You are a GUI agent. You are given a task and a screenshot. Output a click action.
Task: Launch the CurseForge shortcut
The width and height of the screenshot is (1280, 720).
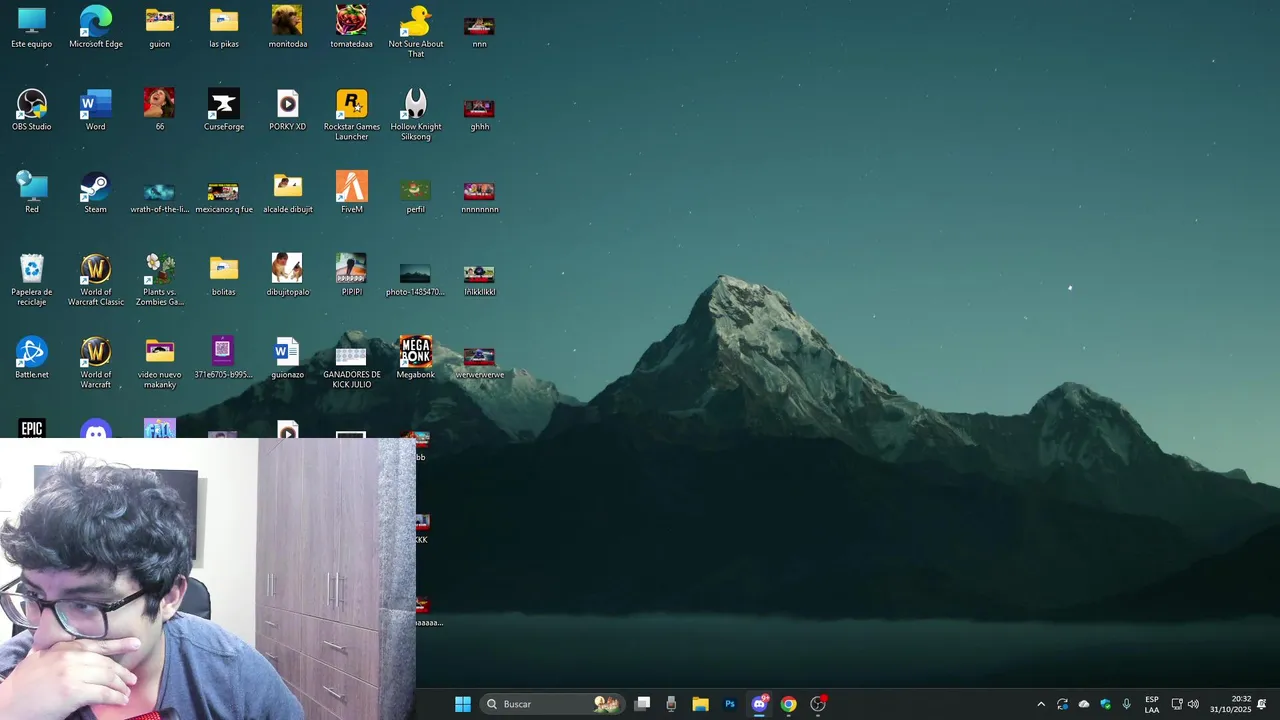(x=224, y=110)
